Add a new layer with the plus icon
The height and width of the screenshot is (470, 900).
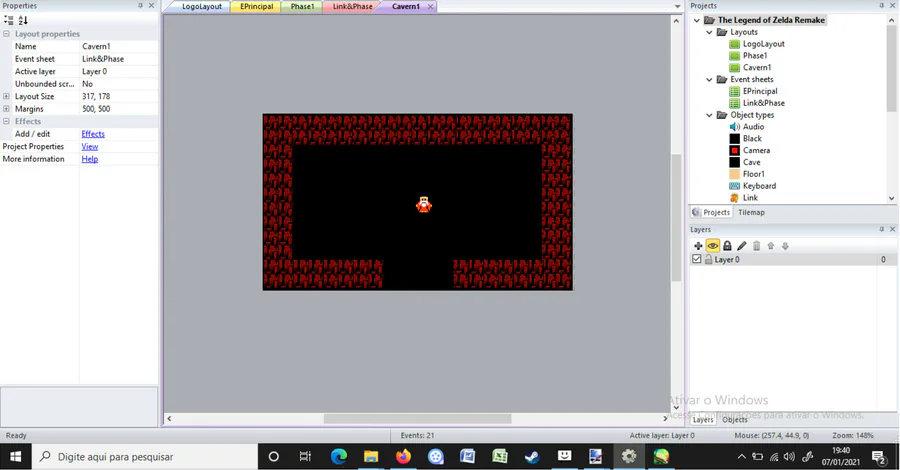(x=698, y=246)
